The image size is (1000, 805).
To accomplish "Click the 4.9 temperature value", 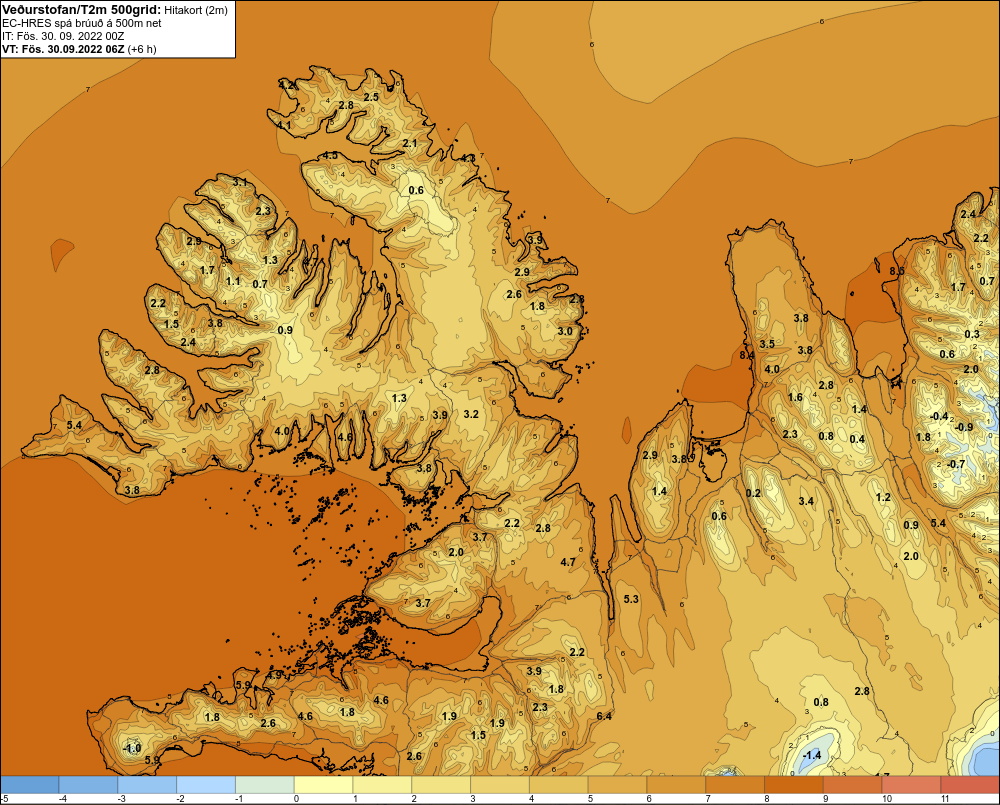I will (x=274, y=674).
